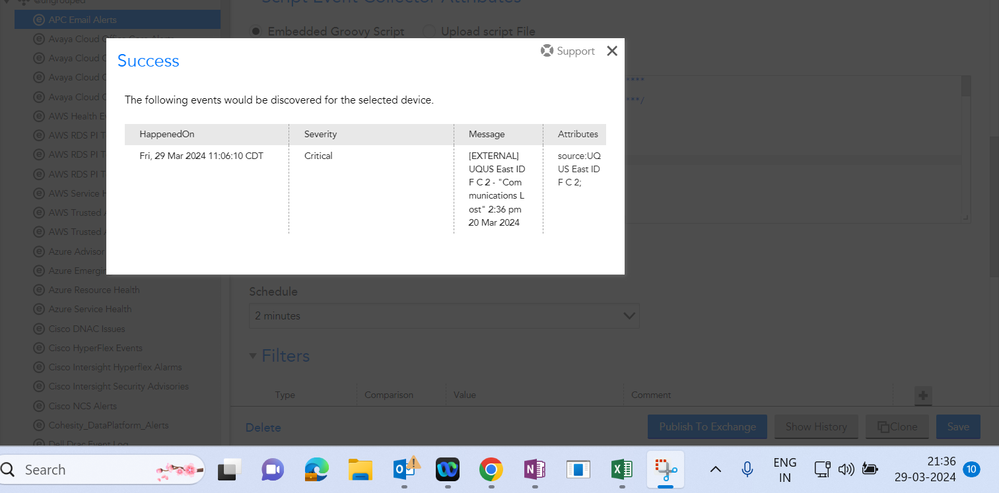Open Microsoft Teams chat from taskbar

pos(272,469)
